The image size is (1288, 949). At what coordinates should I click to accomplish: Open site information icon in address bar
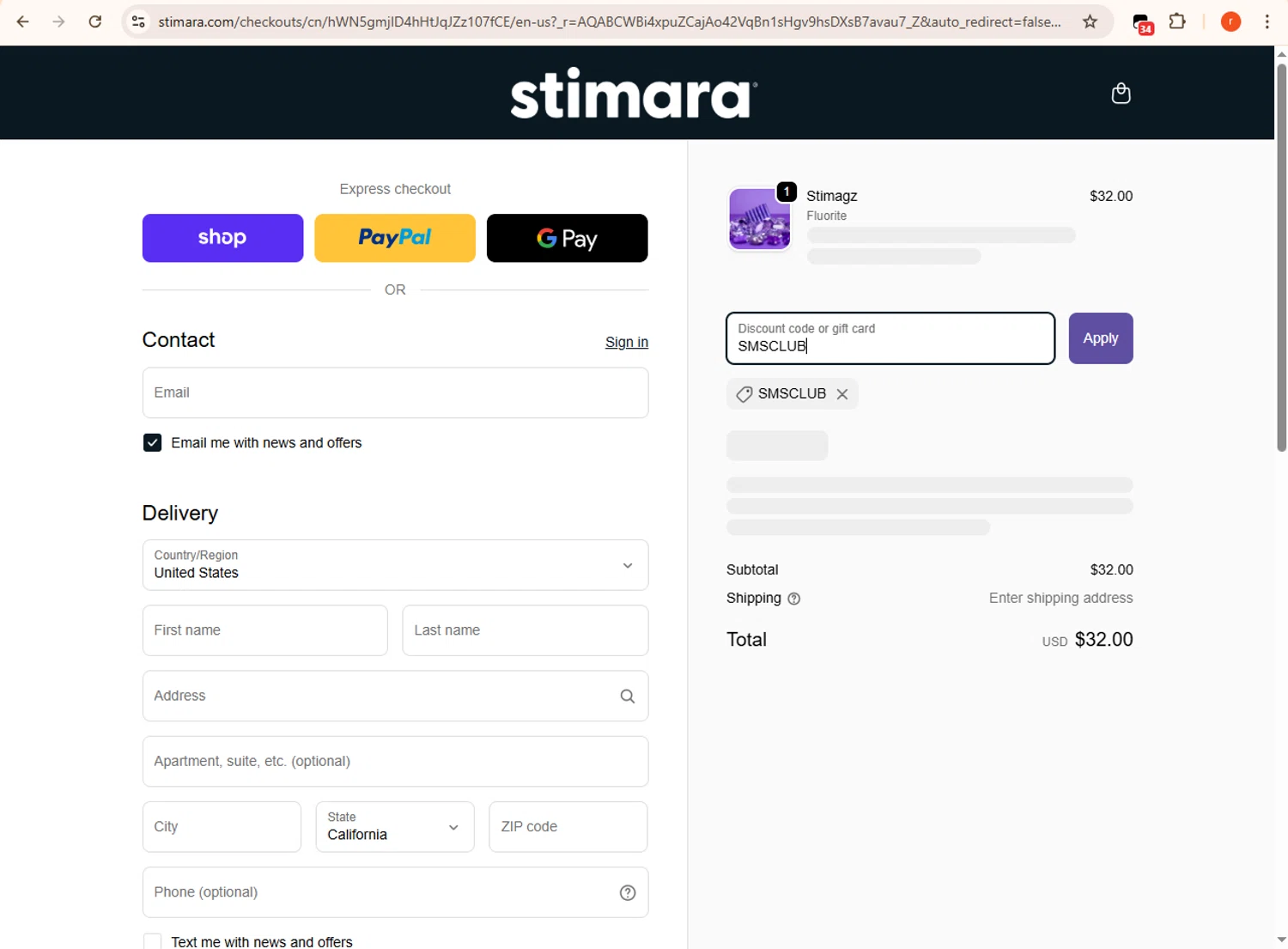pyautogui.click(x=138, y=21)
